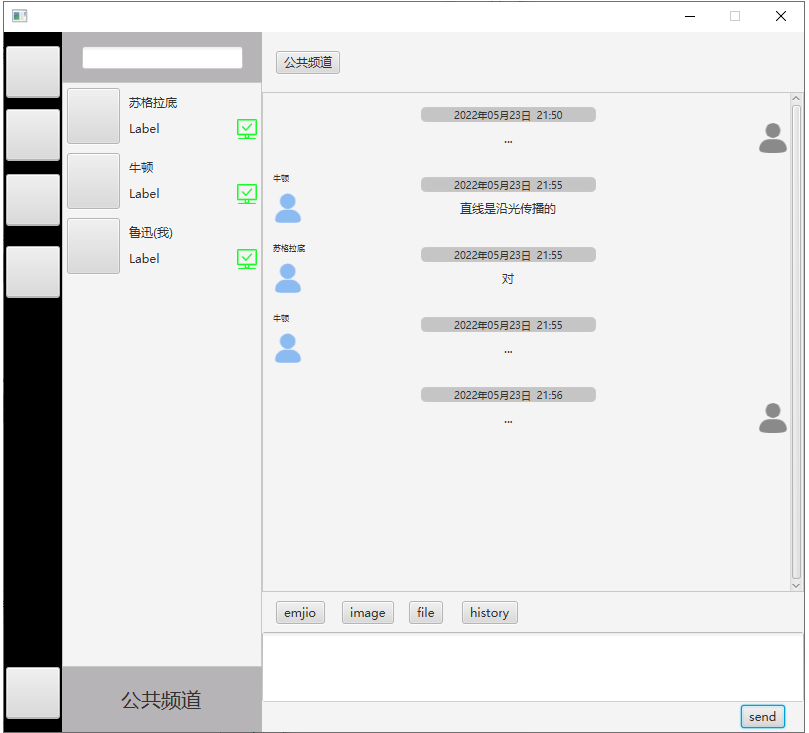The width and height of the screenshot is (809, 733).
Task: Open chat history with the history button
Action: tap(489, 612)
